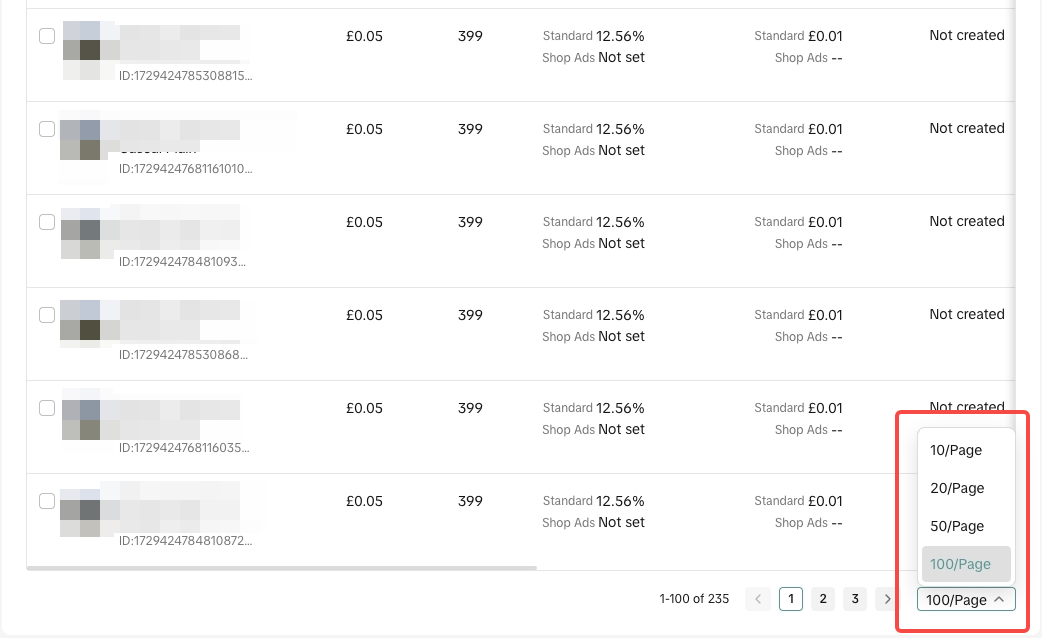Tick checkbox for product ID 17294247681161010
Screen dimensions: 1042x638
point(47,129)
